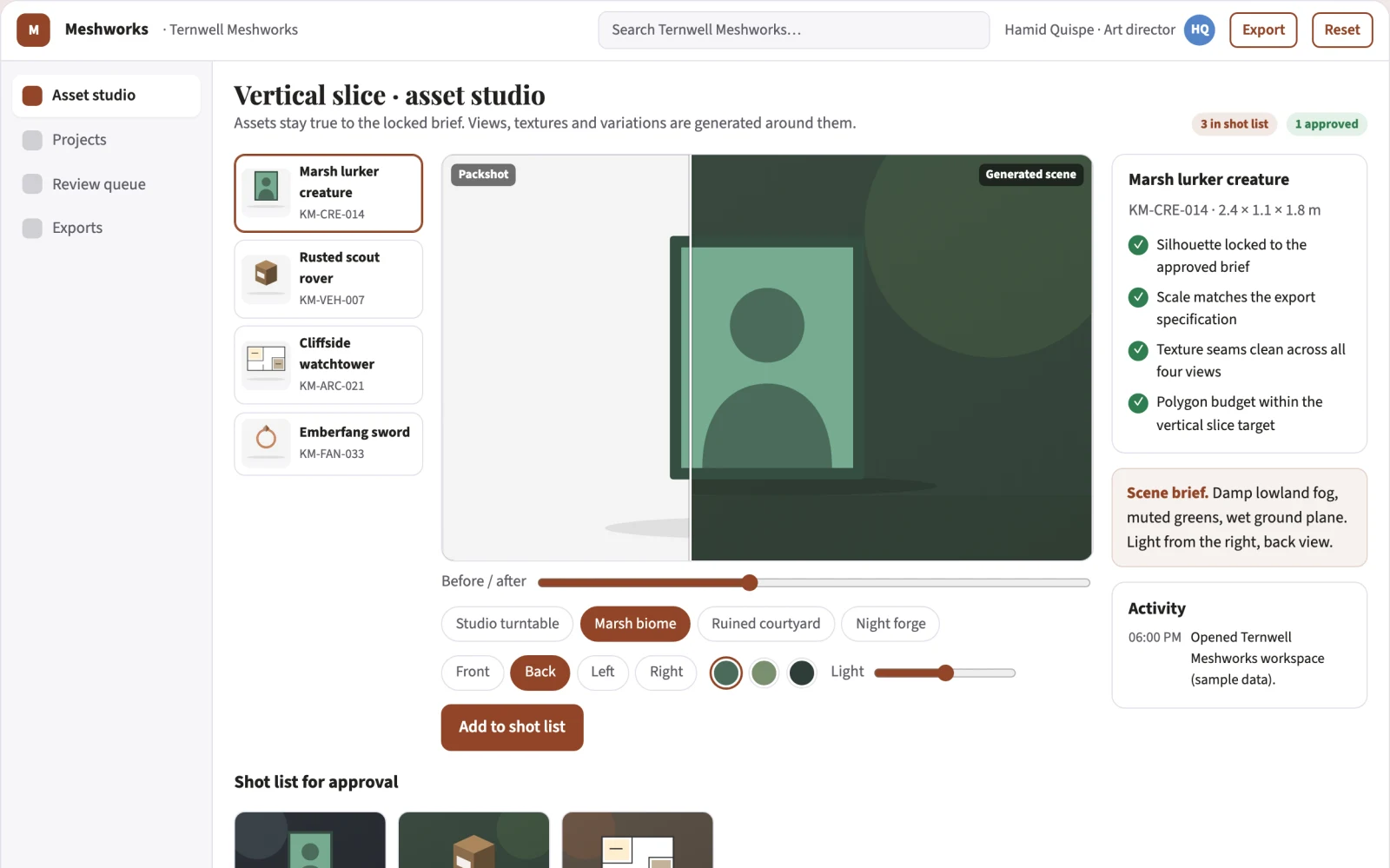The height and width of the screenshot is (868, 1390).
Task: Pick the teal green color swatch
Action: coord(726,673)
